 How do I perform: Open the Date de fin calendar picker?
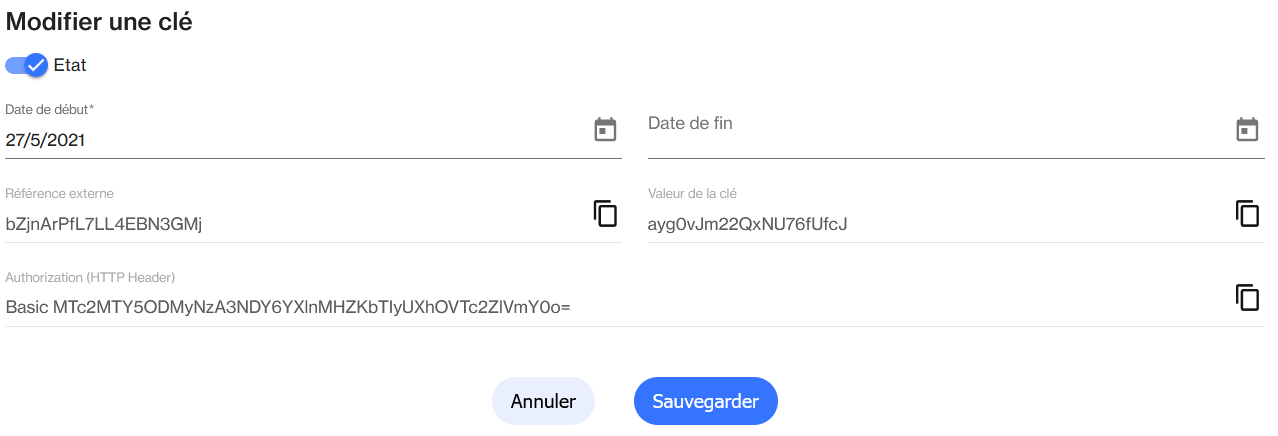pyautogui.click(x=1247, y=129)
